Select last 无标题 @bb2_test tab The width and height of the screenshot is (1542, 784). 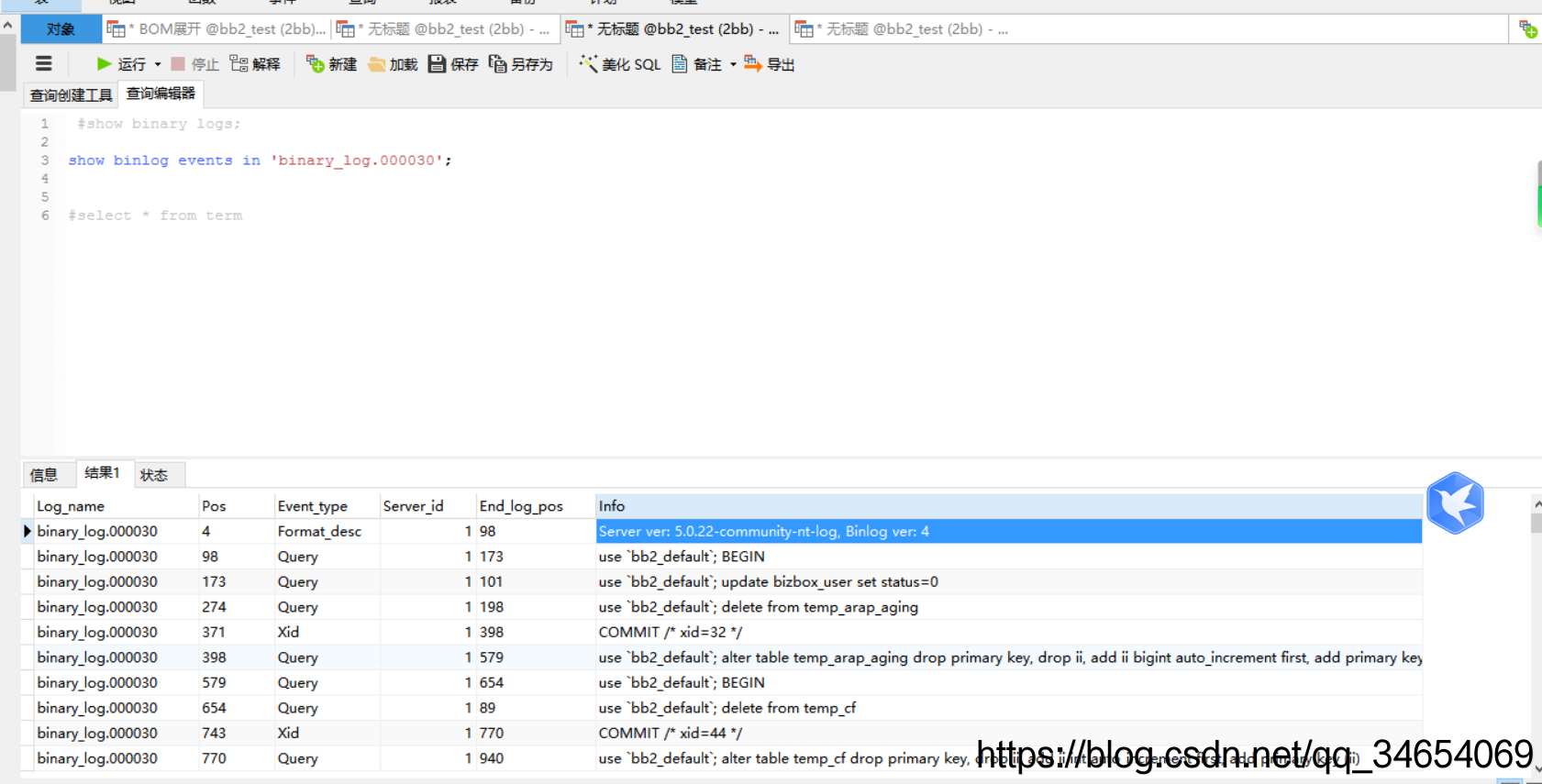coord(904,29)
